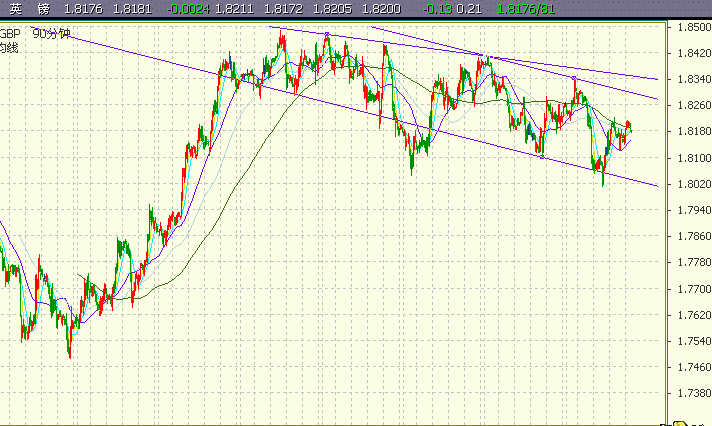This screenshot has width=712, height=426.
Task: Select the 90分钟 timeframe label
Action: [51, 34]
